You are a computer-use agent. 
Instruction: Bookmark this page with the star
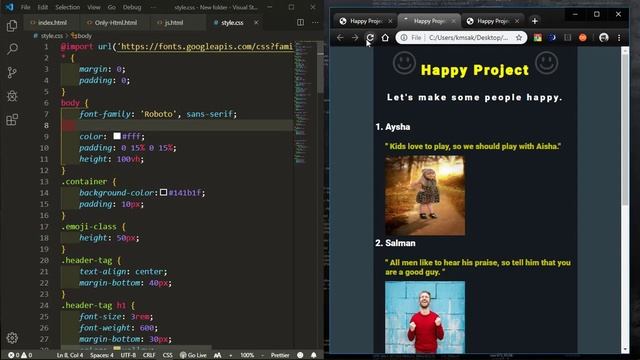519,38
